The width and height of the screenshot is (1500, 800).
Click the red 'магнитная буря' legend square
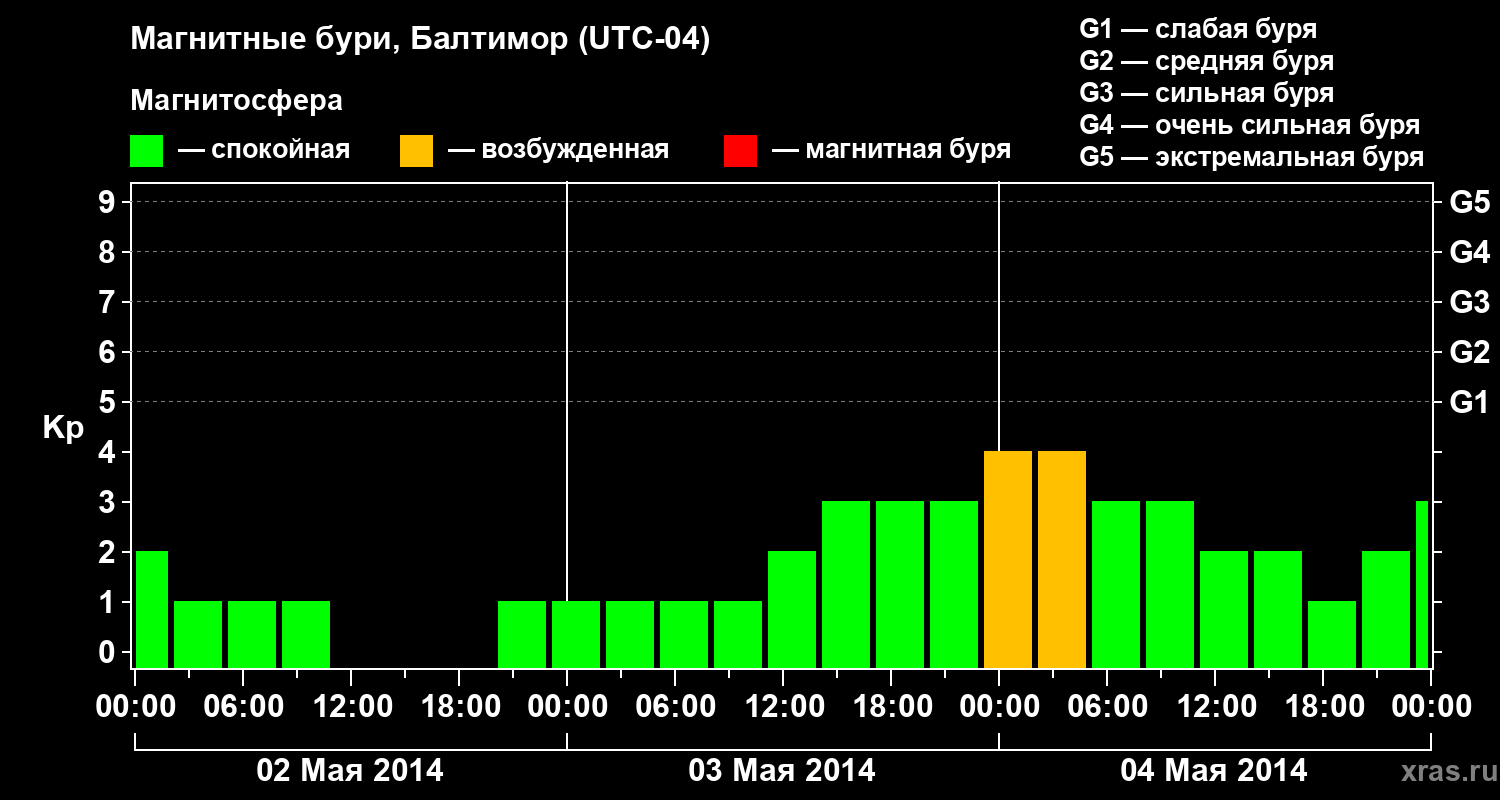(740, 151)
